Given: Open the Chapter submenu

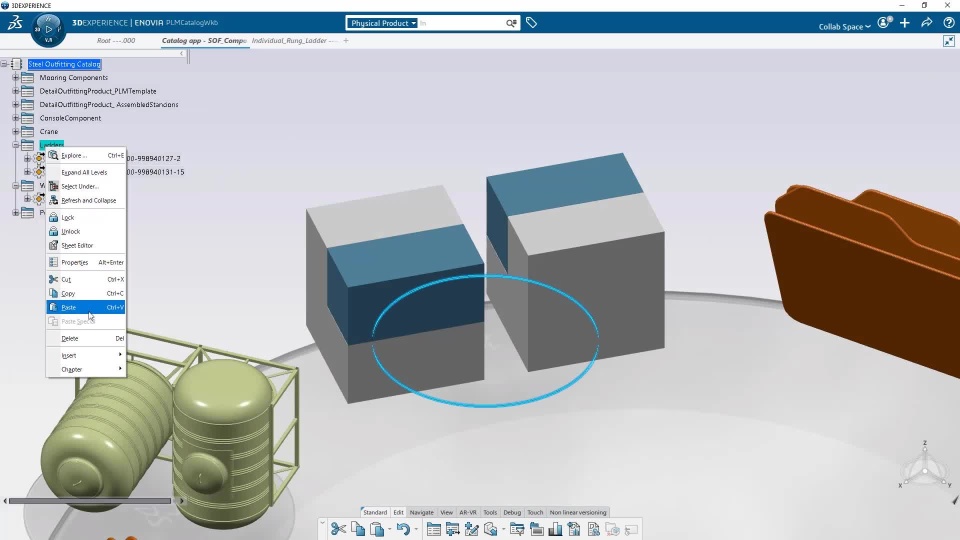Looking at the screenshot, I should [86, 369].
